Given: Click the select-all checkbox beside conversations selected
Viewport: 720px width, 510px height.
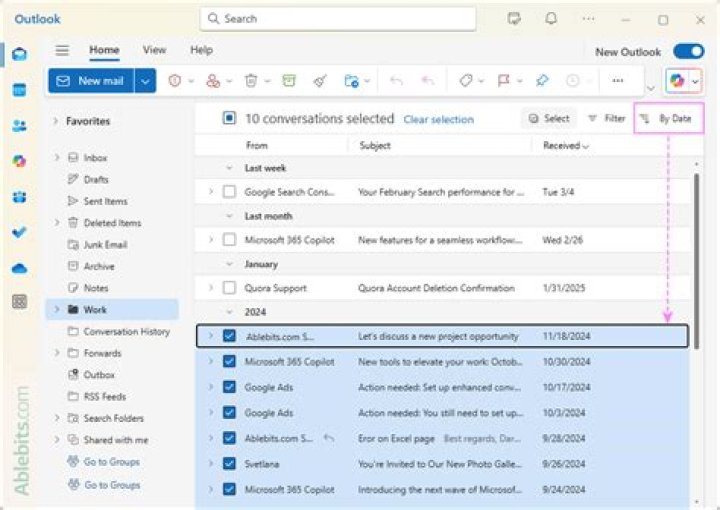Looking at the screenshot, I should click(229, 118).
